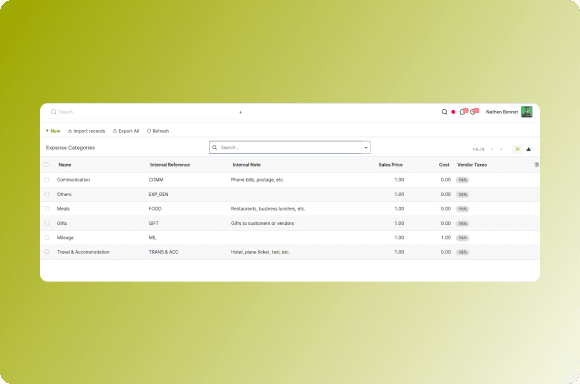The image size is (580, 384).
Task: Sort by Sales Price column header
Action: click(x=391, y=165)
